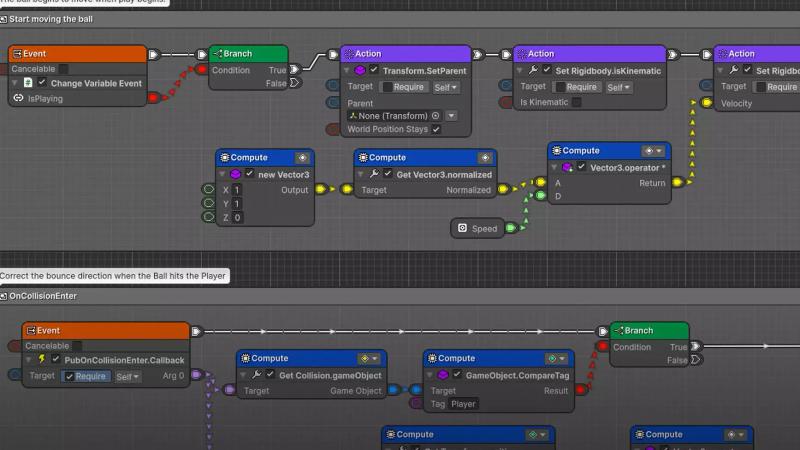800x450 pixels.
Task: Click the wrench icon beside Get Collision.gameObject
Action: tap(257, 375)
